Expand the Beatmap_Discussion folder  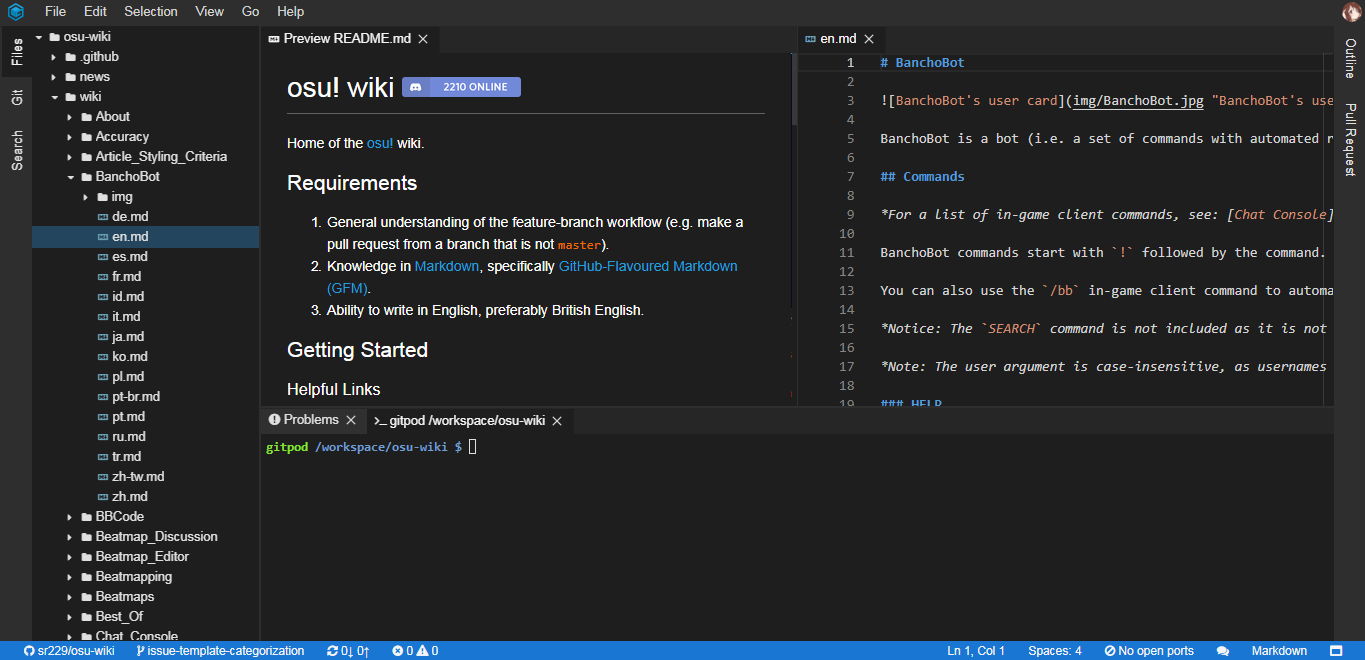click(x=70, y=537)
